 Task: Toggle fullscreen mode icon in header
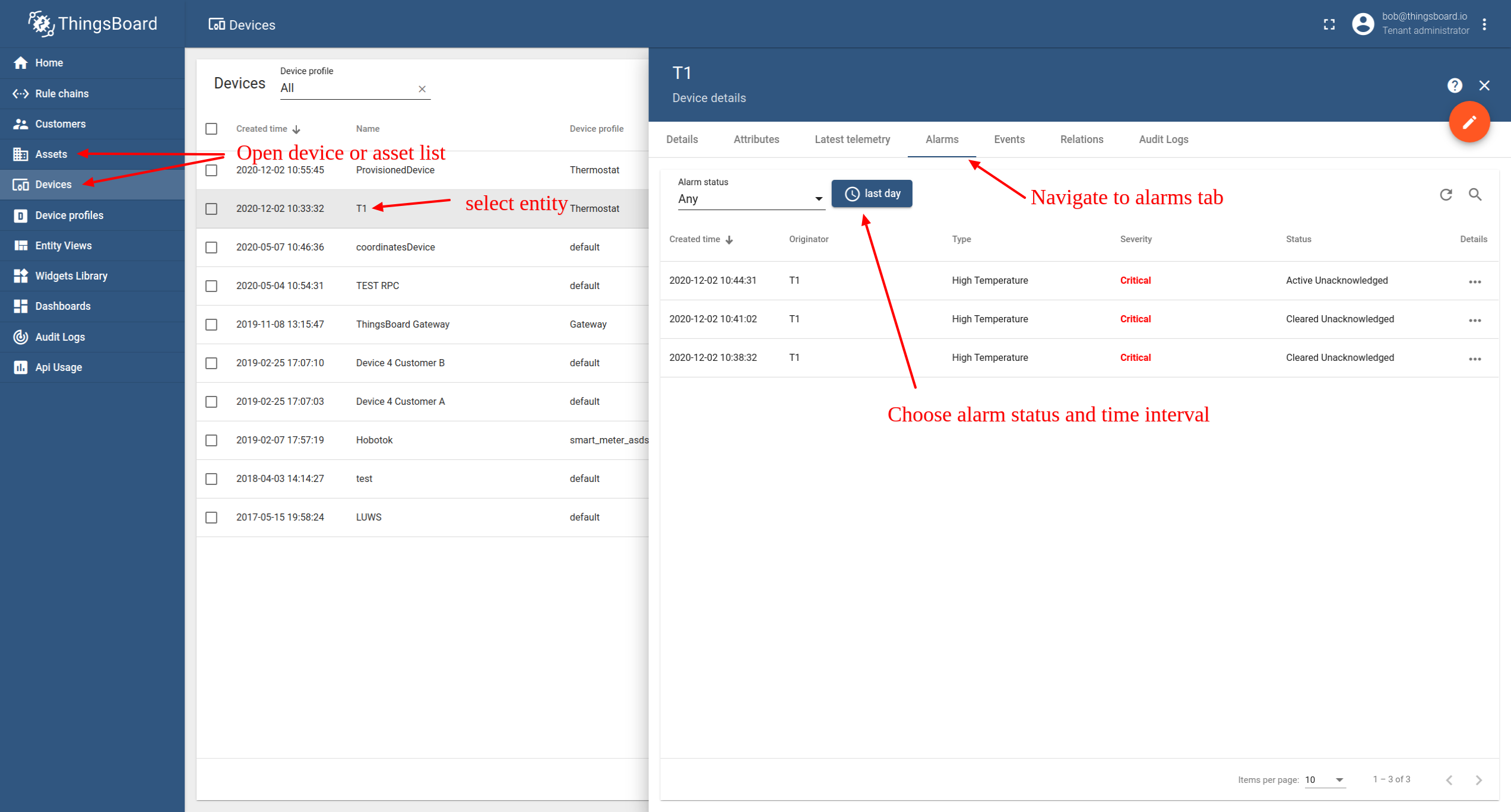[1329, 24]
